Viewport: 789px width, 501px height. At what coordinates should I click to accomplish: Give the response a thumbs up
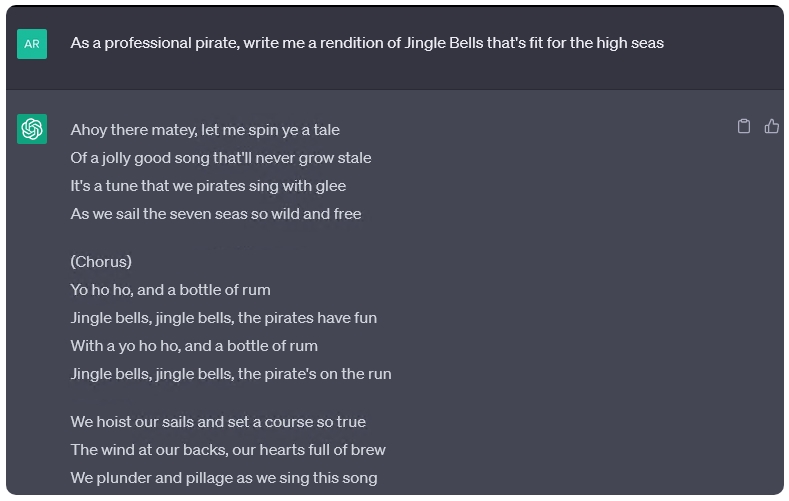[771, 126]
